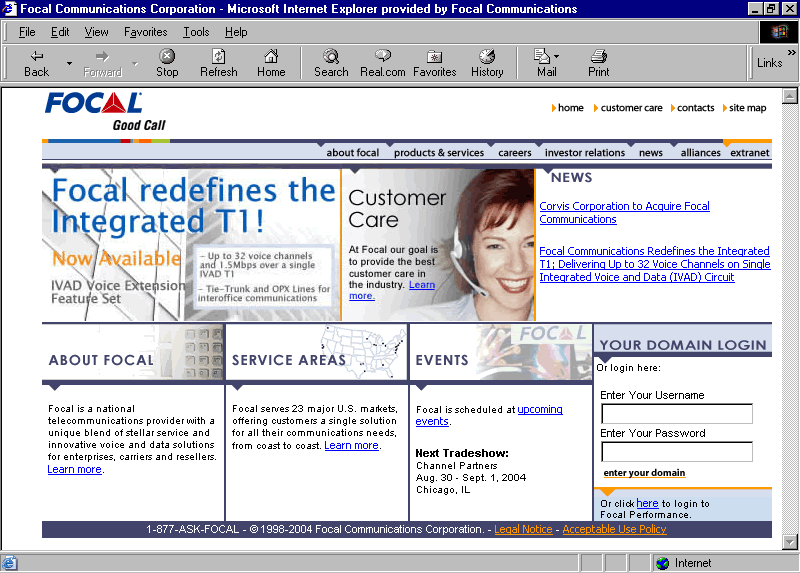The image size is (800, 573).
Task: Click the scrollbar down arrow
Action: [790, 542]
